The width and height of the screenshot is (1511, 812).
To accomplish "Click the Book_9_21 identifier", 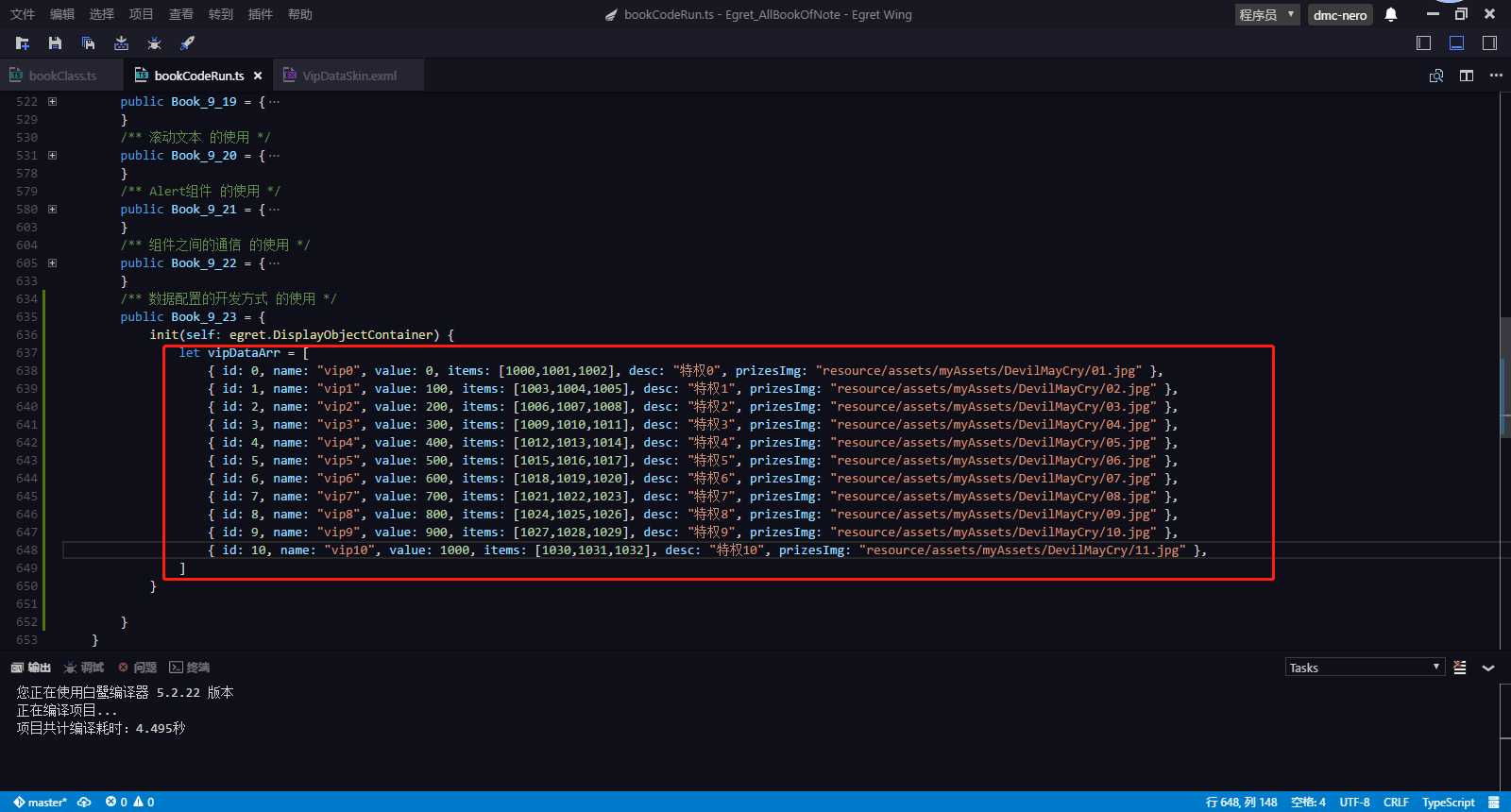I will 204,209.
